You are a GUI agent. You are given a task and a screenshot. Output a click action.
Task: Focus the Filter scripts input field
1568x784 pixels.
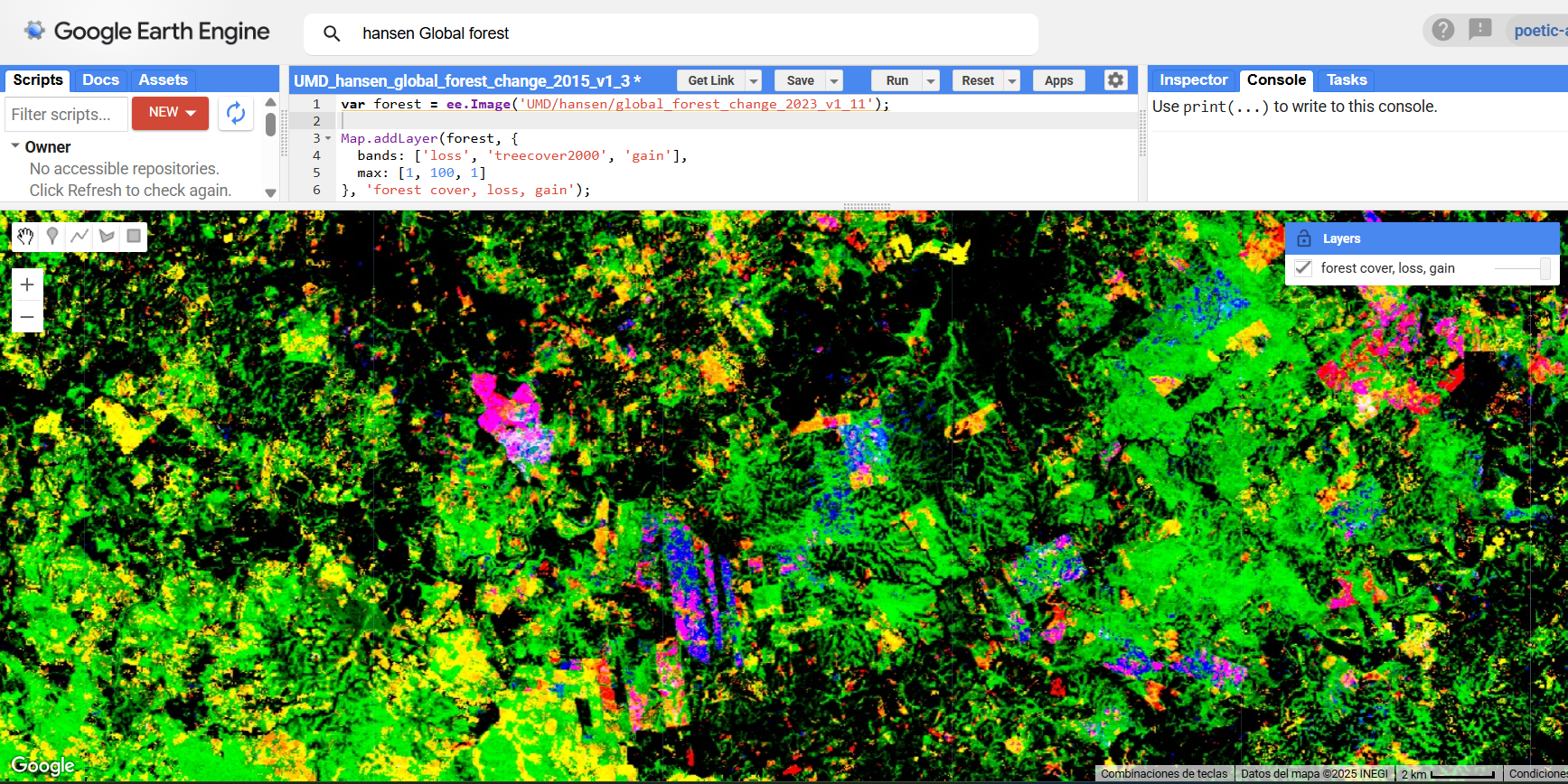[66, 114]
